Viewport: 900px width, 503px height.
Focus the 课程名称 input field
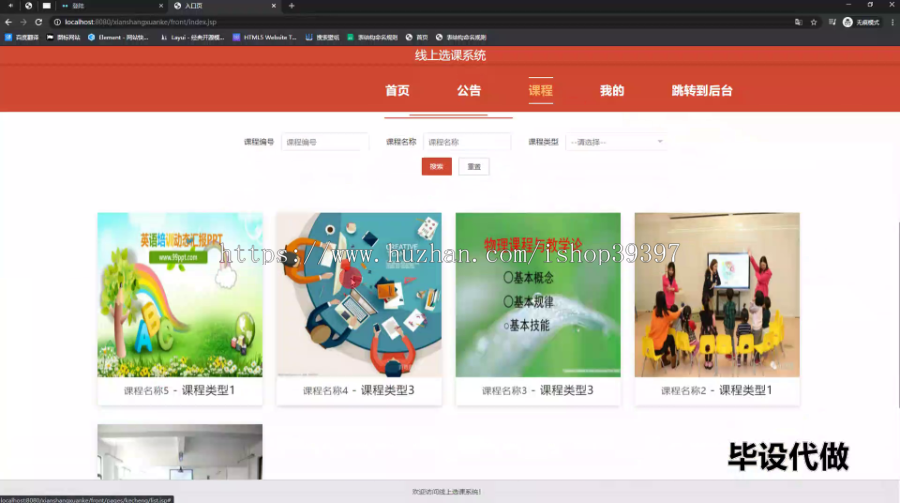click(467, 142)
